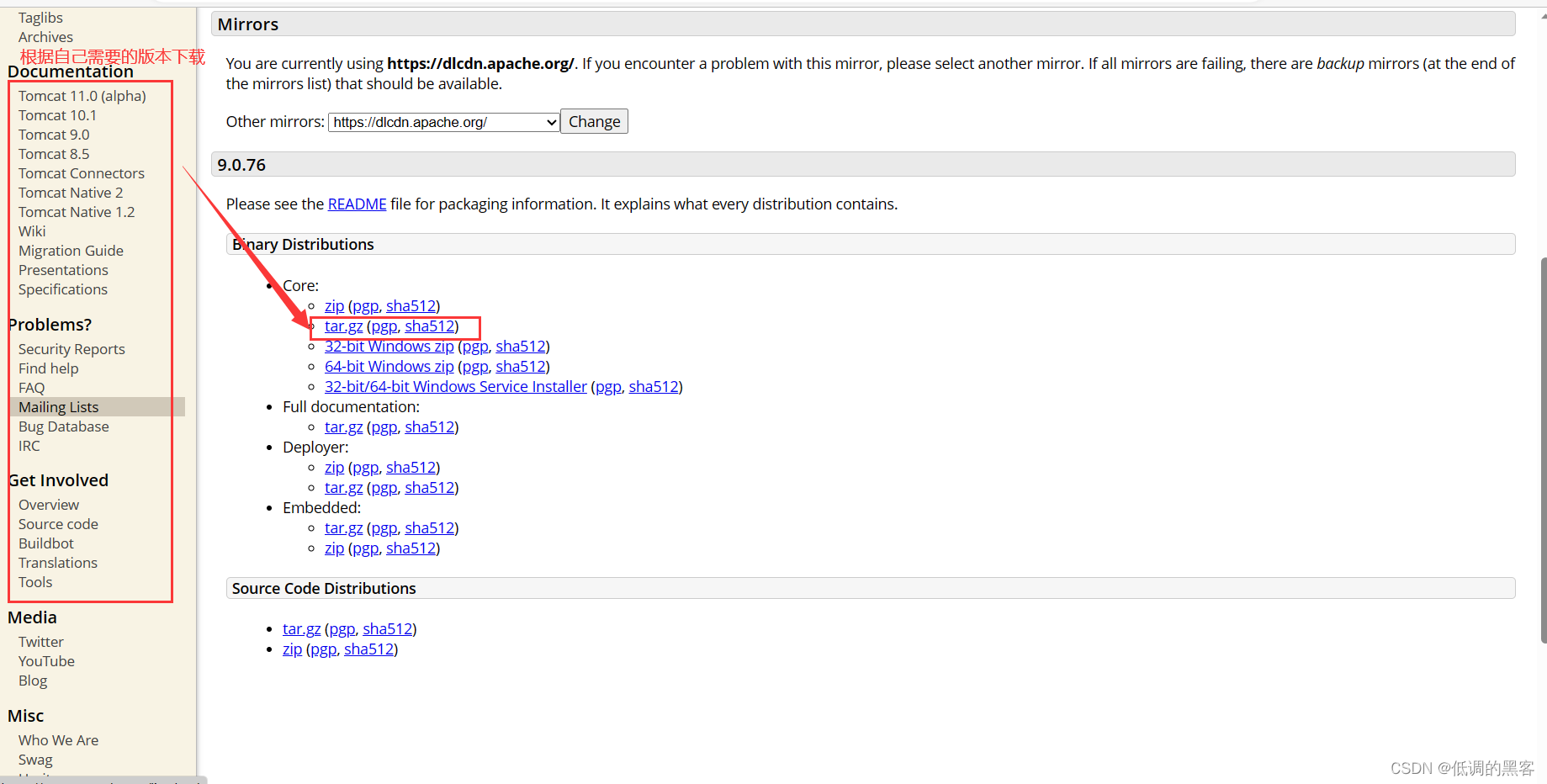
Task: Download the source code zip
Action: pyautogui.click(x=292, y=649)
